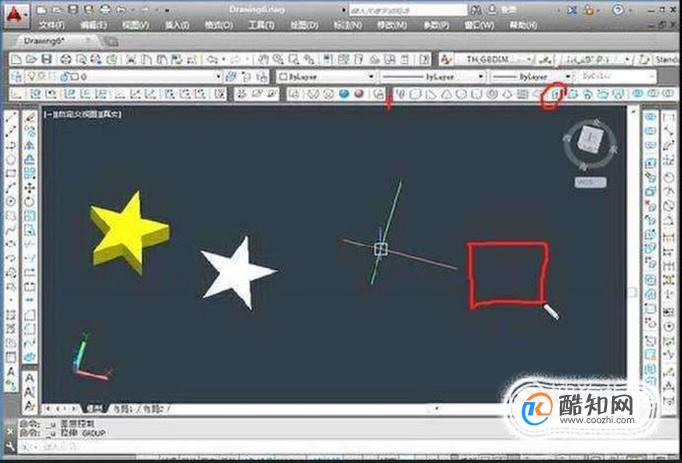Switch to the 布局2 layout tab
Screen dimensions: 682x463
pos(153,409)
